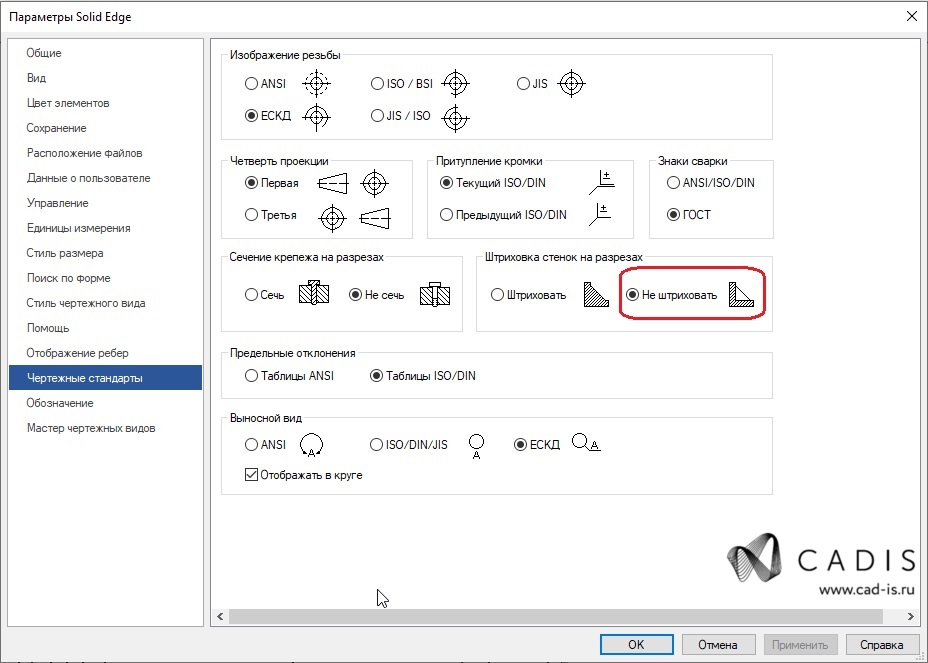Click the hatched rib icon next to Штриховать
This screenshot has width=928, height=663.
pos(596,294)
